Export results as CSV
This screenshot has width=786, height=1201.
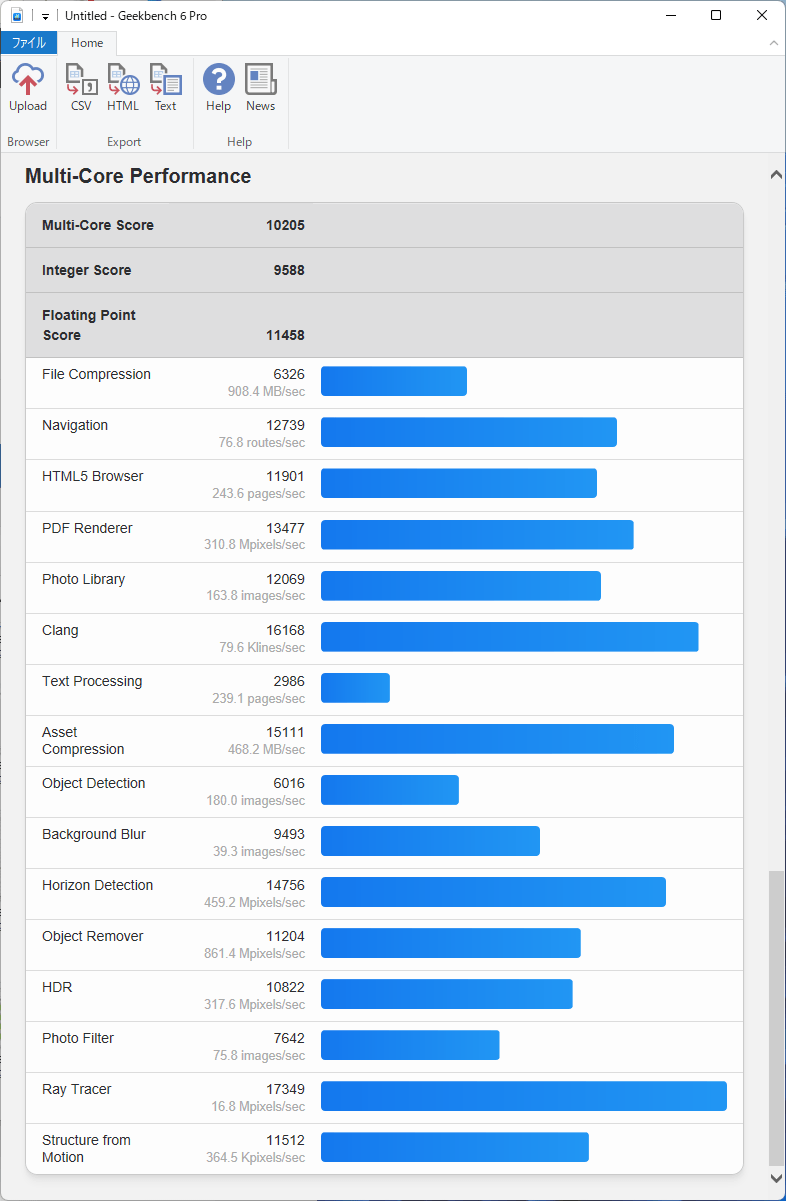(x=81, y=80)
